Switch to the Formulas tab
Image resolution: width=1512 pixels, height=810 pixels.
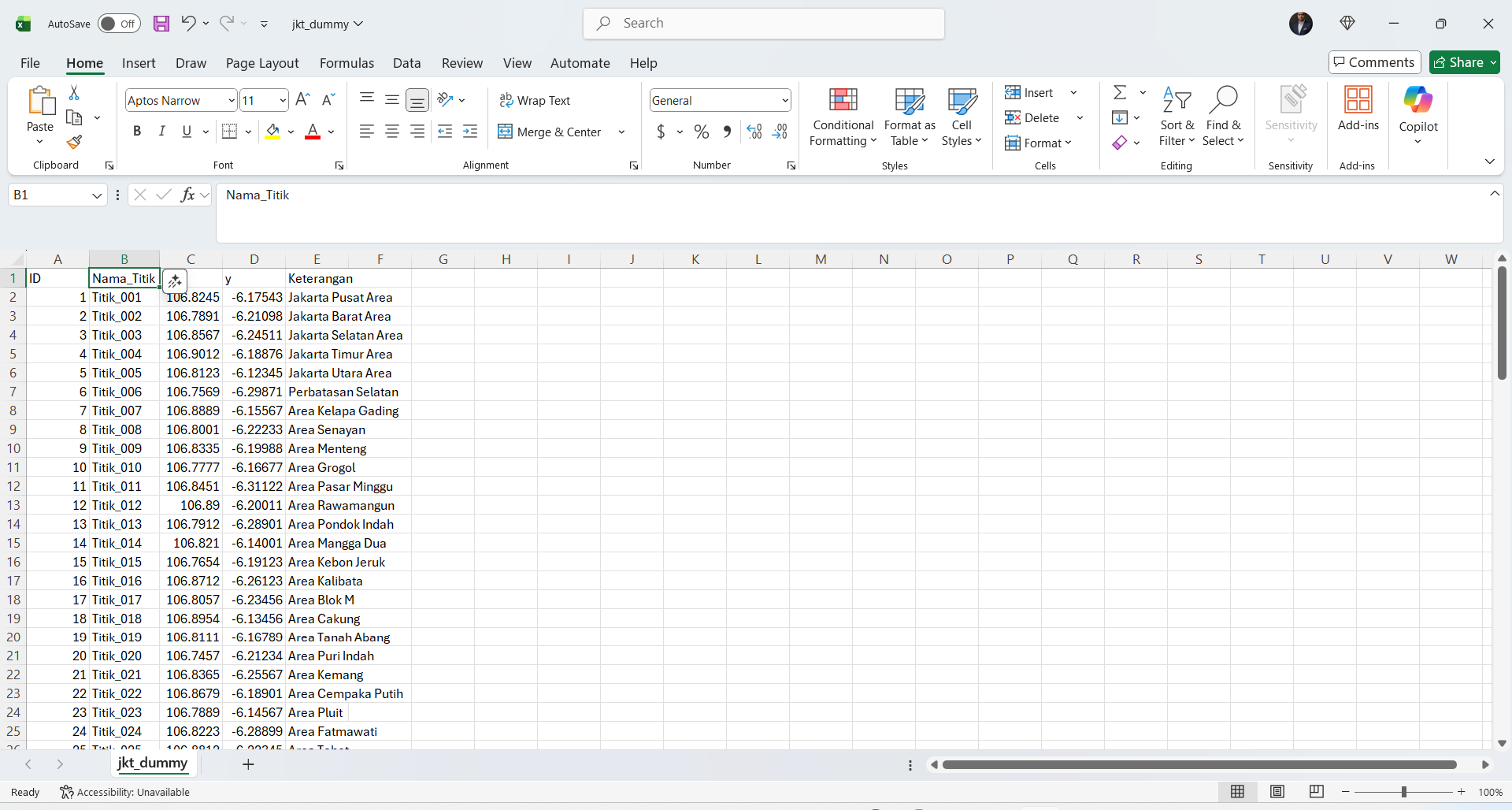pos(346,63)
